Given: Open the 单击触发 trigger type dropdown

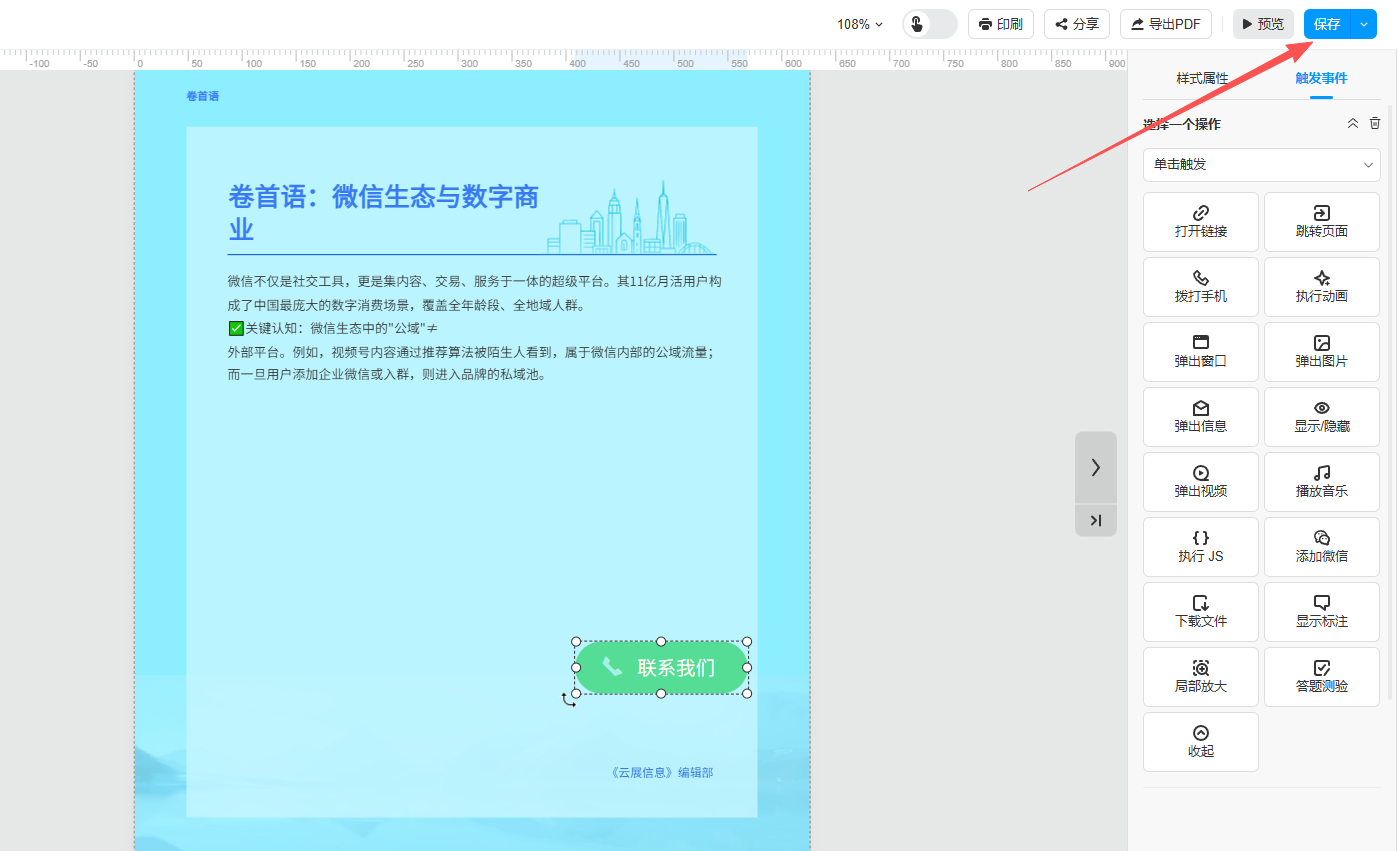Looking at the screenshot, I should (x=1261, y=164).
